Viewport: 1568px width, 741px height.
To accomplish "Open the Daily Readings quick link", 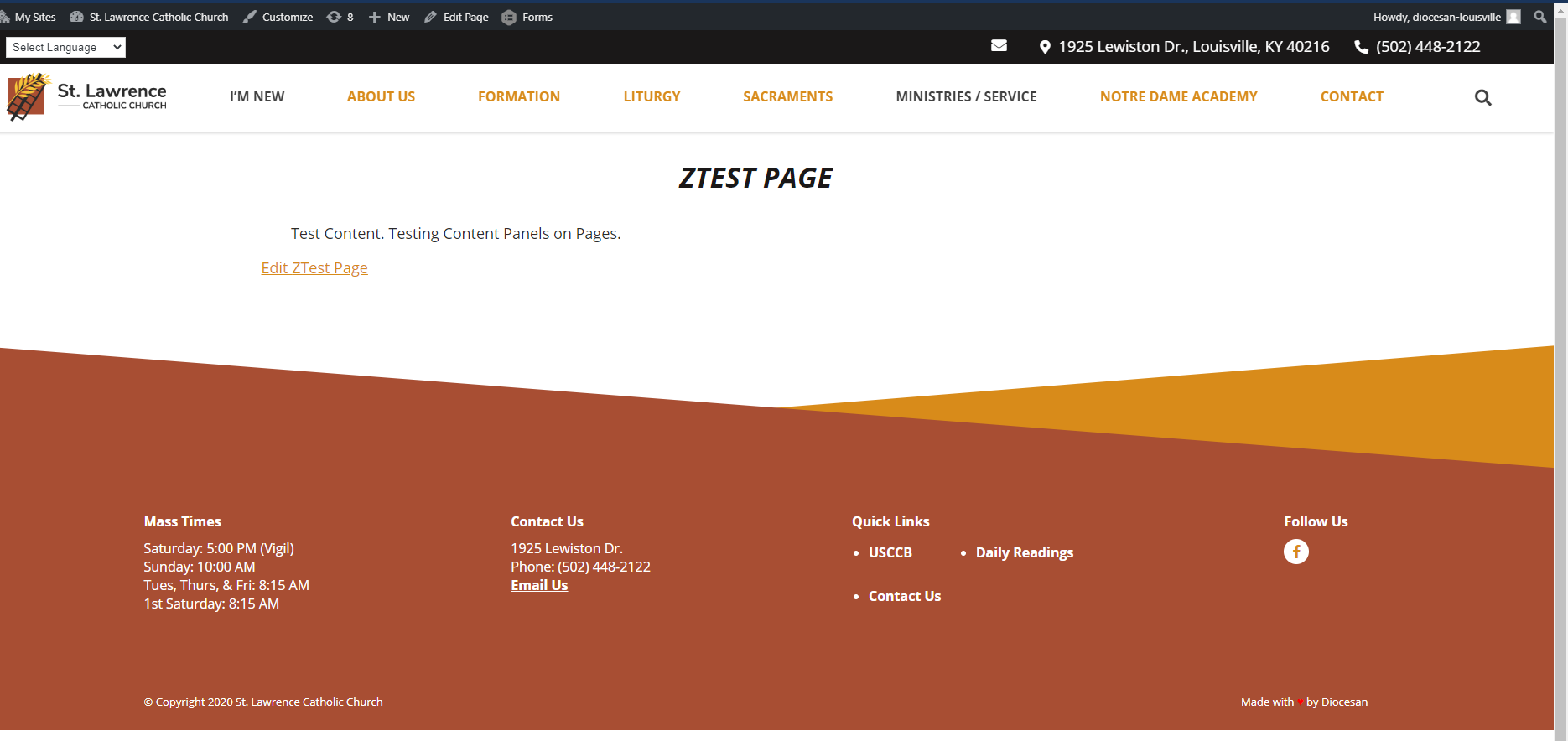I will pos(1024,552).
